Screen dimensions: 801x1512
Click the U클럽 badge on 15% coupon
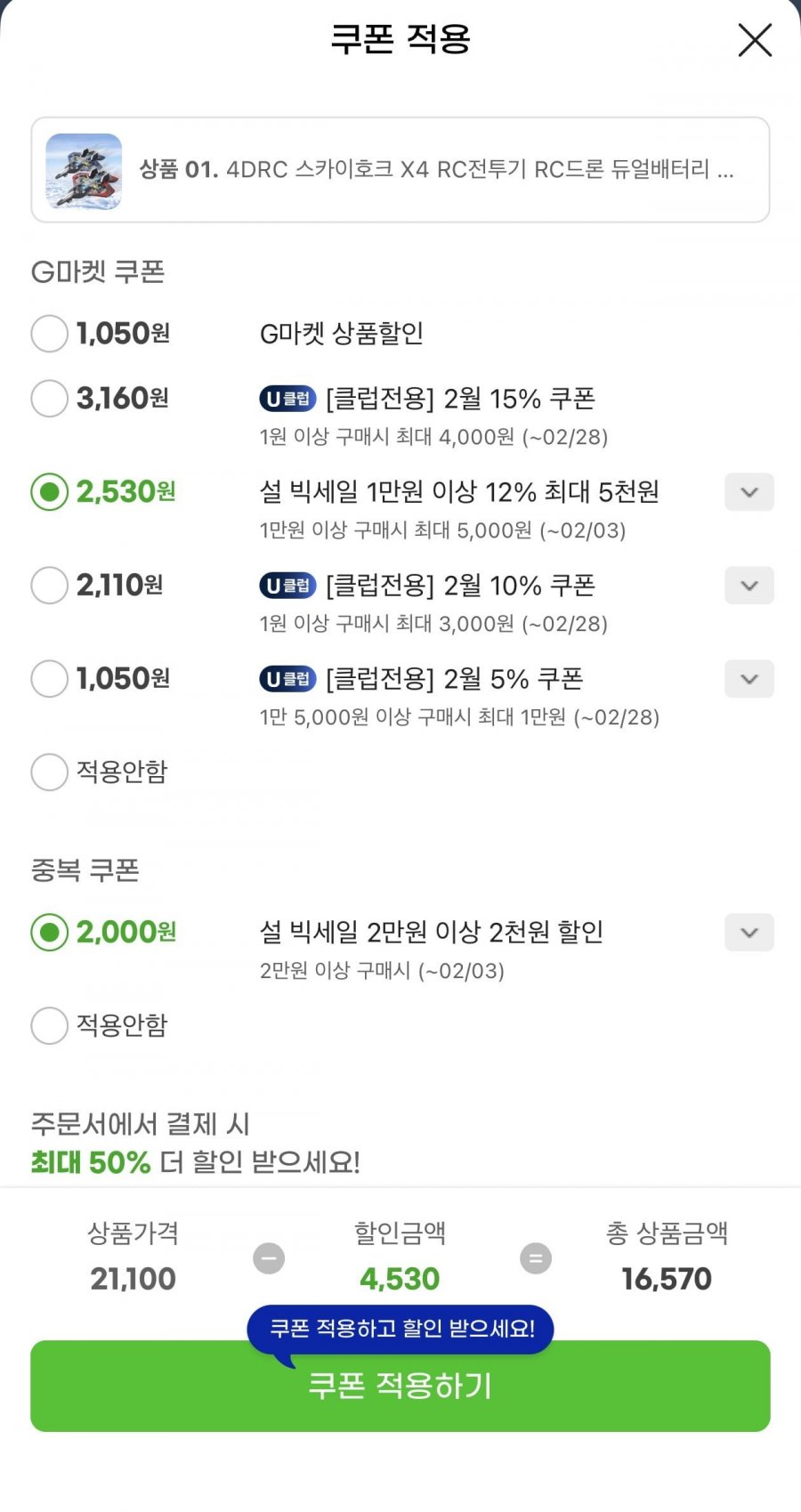(x=287, y=399)
